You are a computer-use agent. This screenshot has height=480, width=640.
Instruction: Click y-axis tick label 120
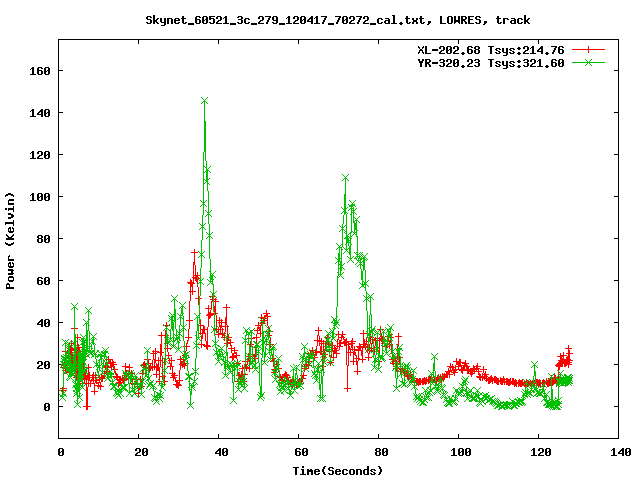click(40, 155)
